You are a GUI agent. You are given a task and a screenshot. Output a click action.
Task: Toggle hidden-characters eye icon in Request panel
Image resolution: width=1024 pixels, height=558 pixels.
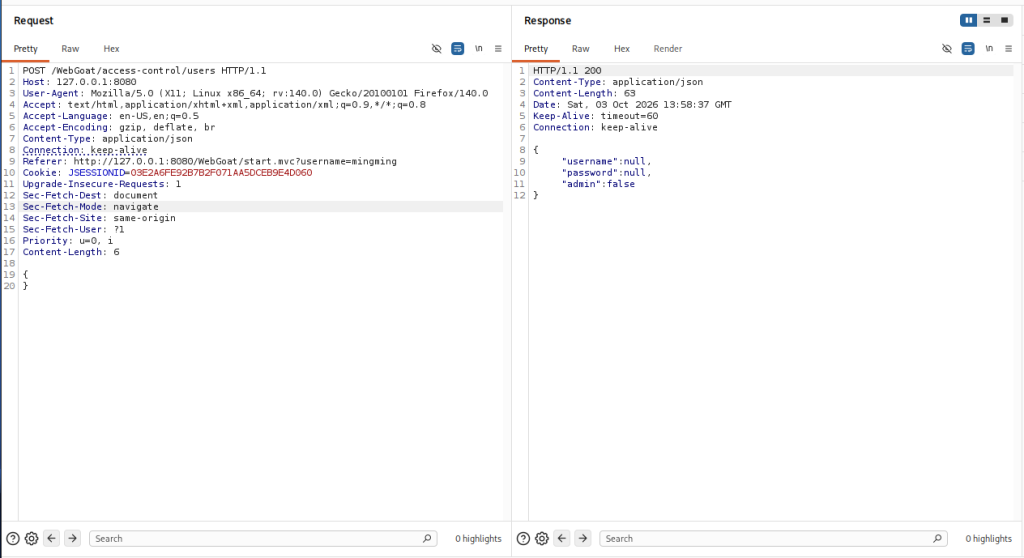coord(436,48)
